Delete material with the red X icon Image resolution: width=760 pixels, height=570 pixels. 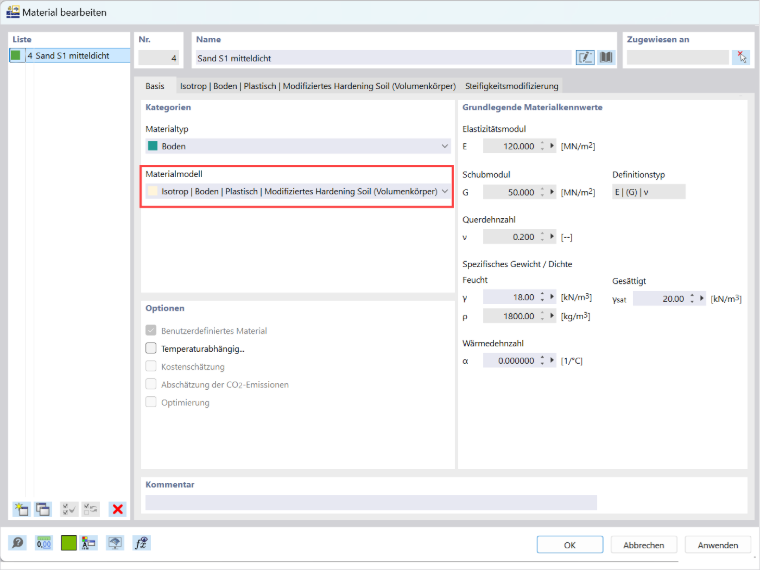[117, 509]
